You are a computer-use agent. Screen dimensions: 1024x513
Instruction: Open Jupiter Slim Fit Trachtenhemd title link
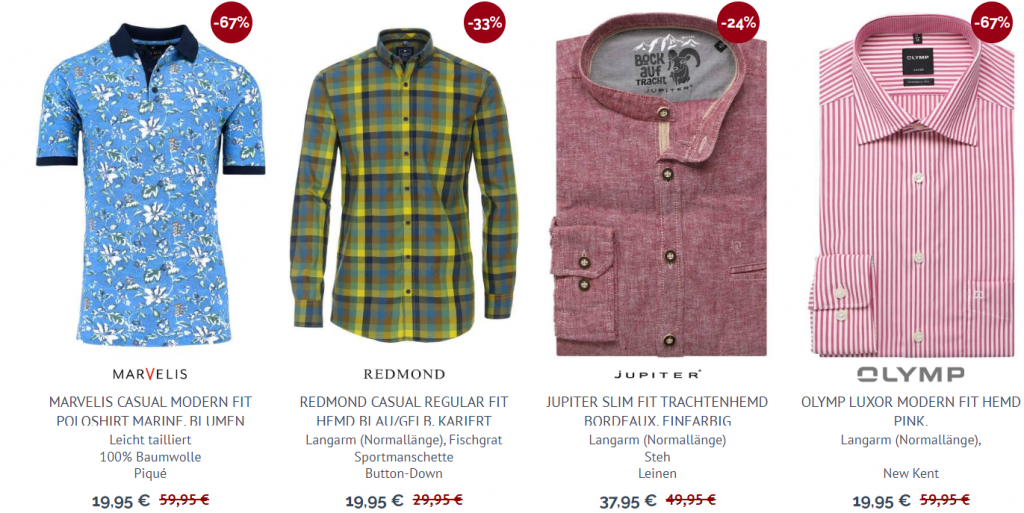[657, 411]
